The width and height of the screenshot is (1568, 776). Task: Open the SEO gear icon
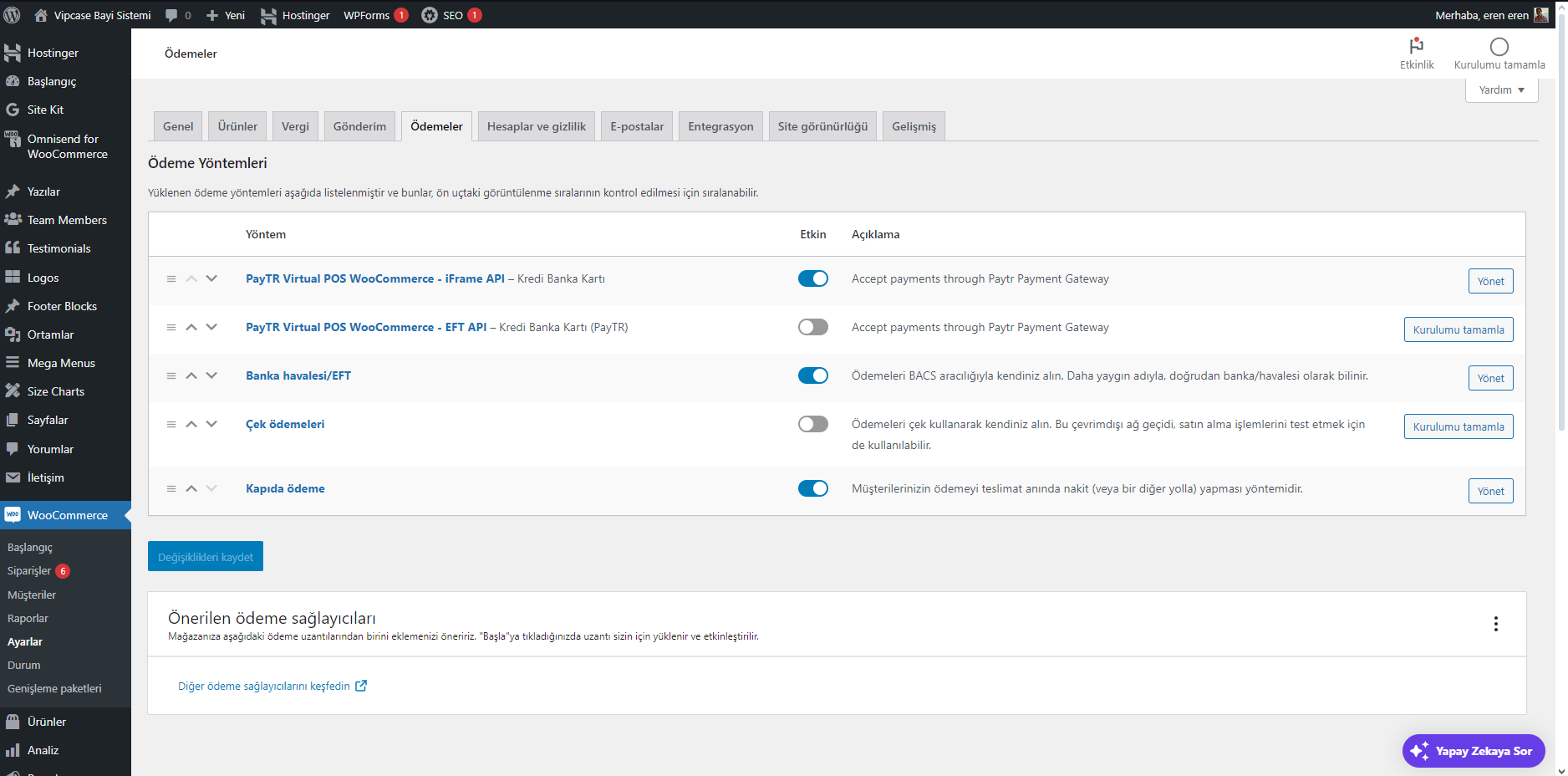430,15
